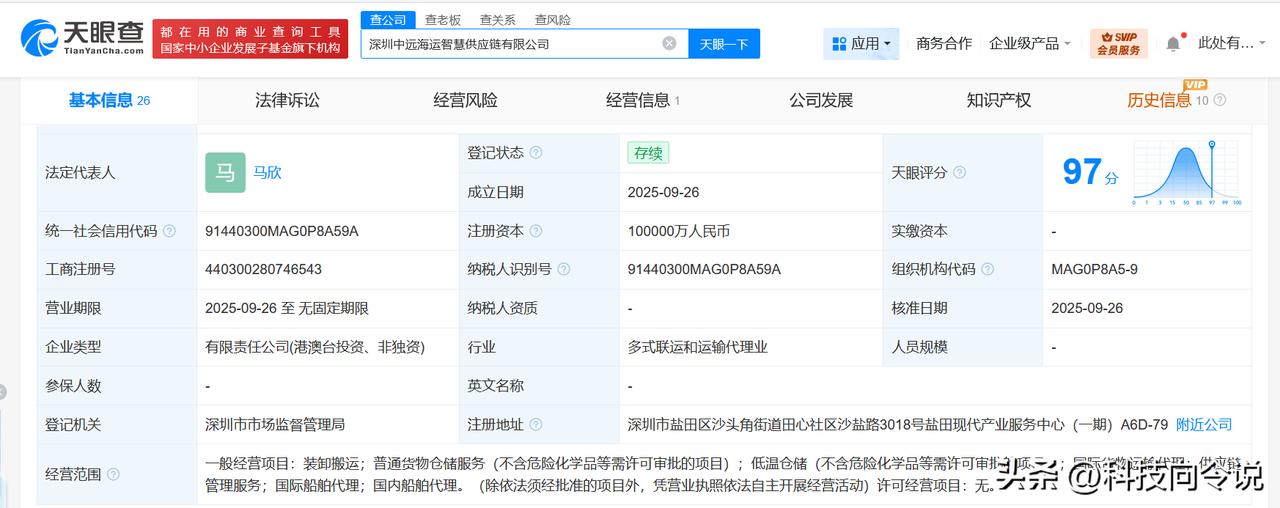Viewport: 1280px width, 508px height.
Task: Select the 注册地址 text 深圳市盐田区沙头角街道
Action: click(705, 424)
